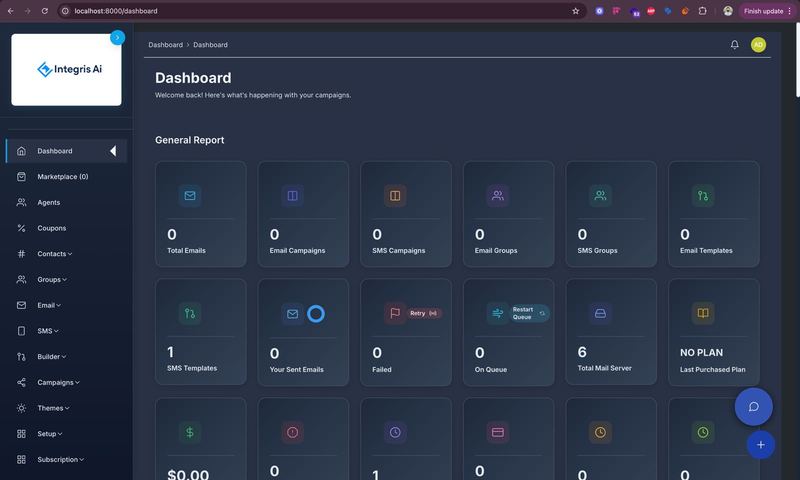
Task: Go back in browser history
Action: (11, 11)
